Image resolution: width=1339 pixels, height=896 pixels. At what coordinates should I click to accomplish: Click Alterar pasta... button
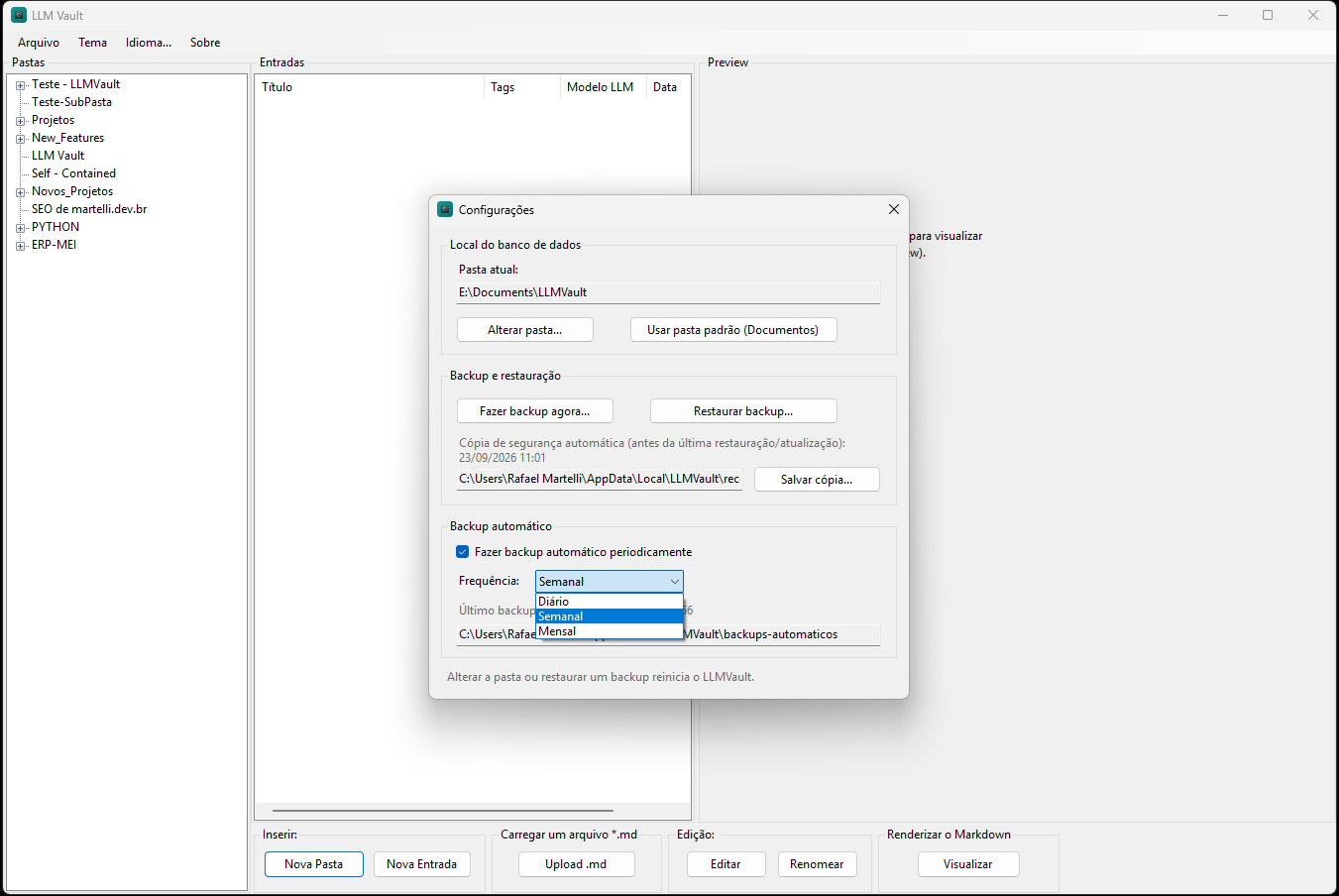[x=525, y=330]
